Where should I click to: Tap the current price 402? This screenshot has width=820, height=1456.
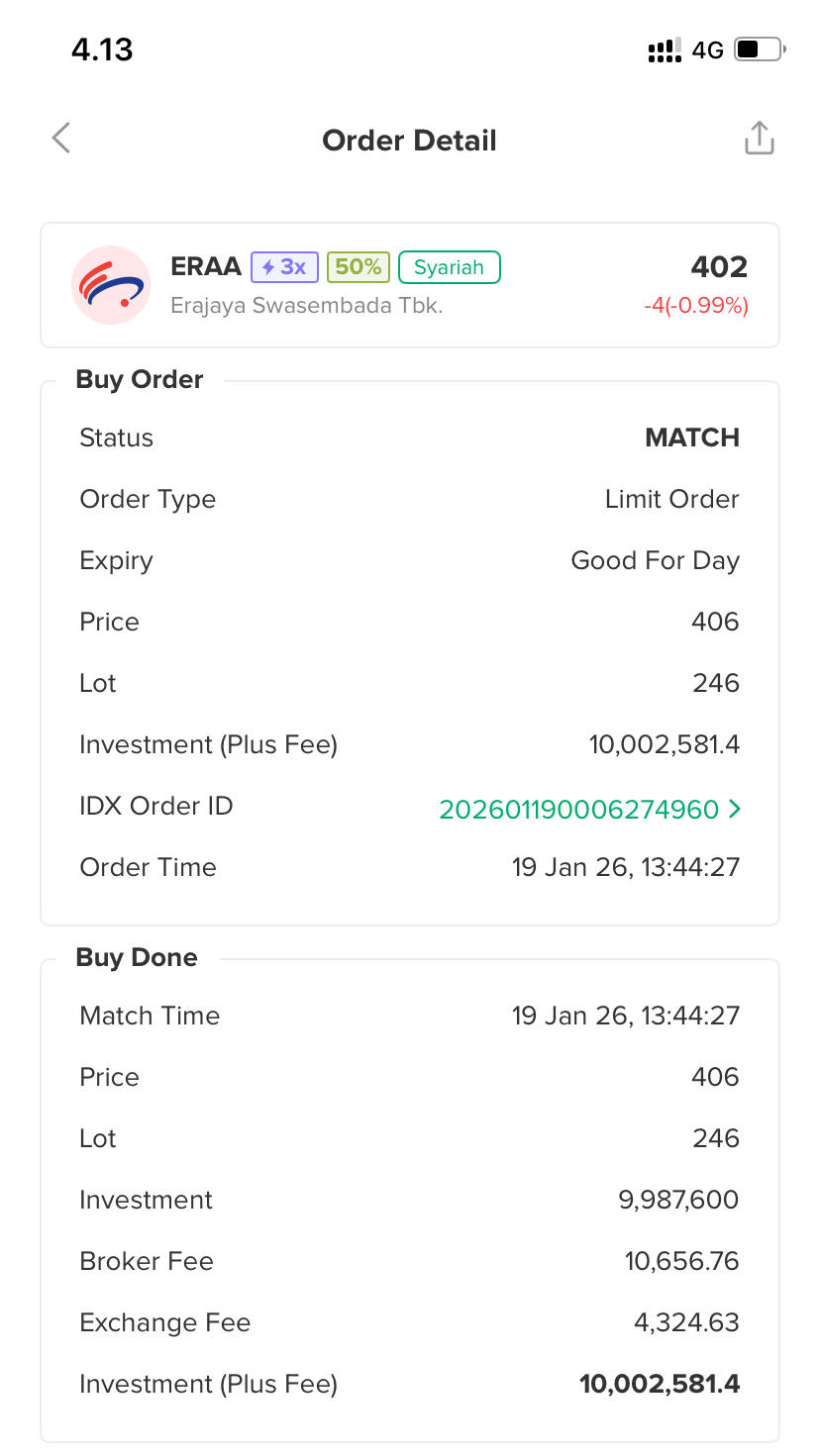(719, 267)
